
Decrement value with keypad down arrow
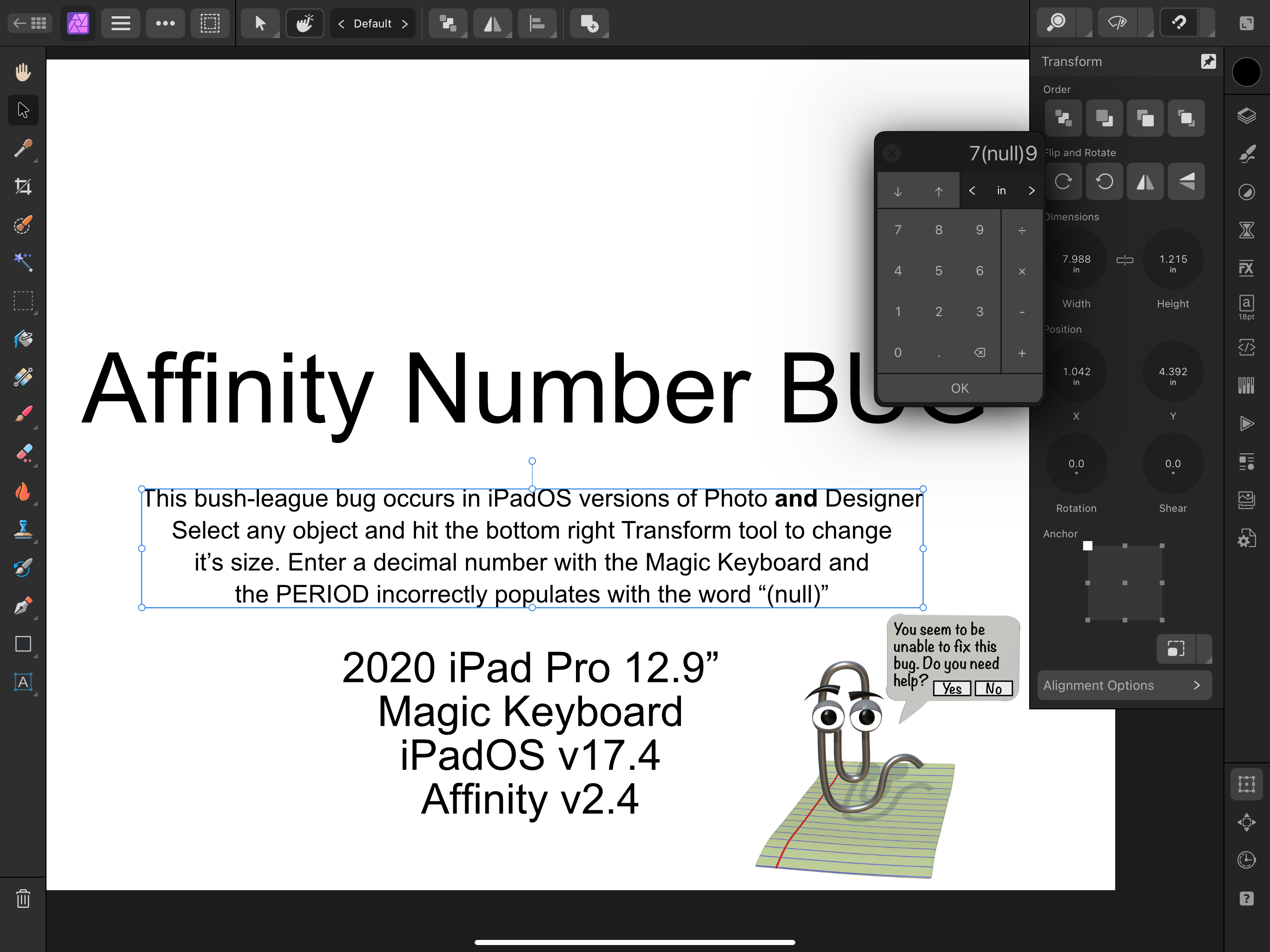[898, 191]
